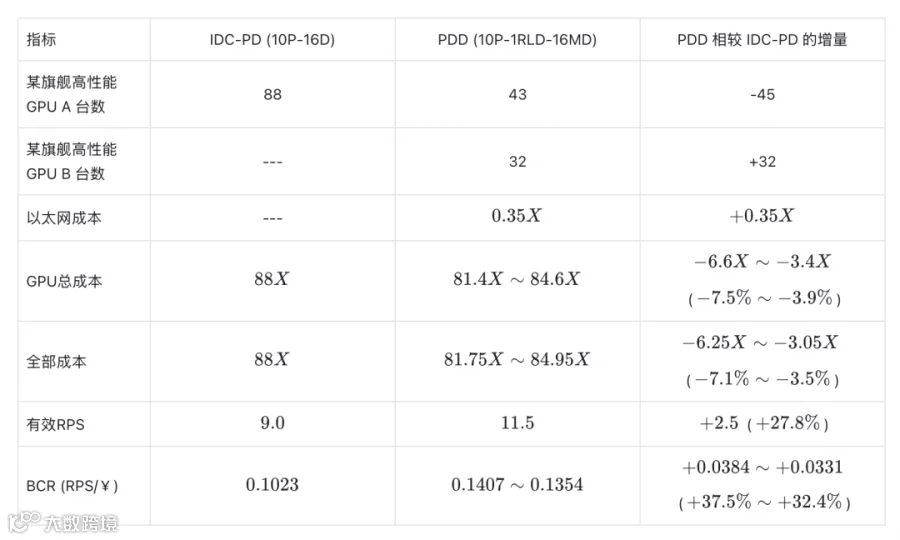Select the PDD (10P-1RLD-16MD) column header

click(517, 40)
